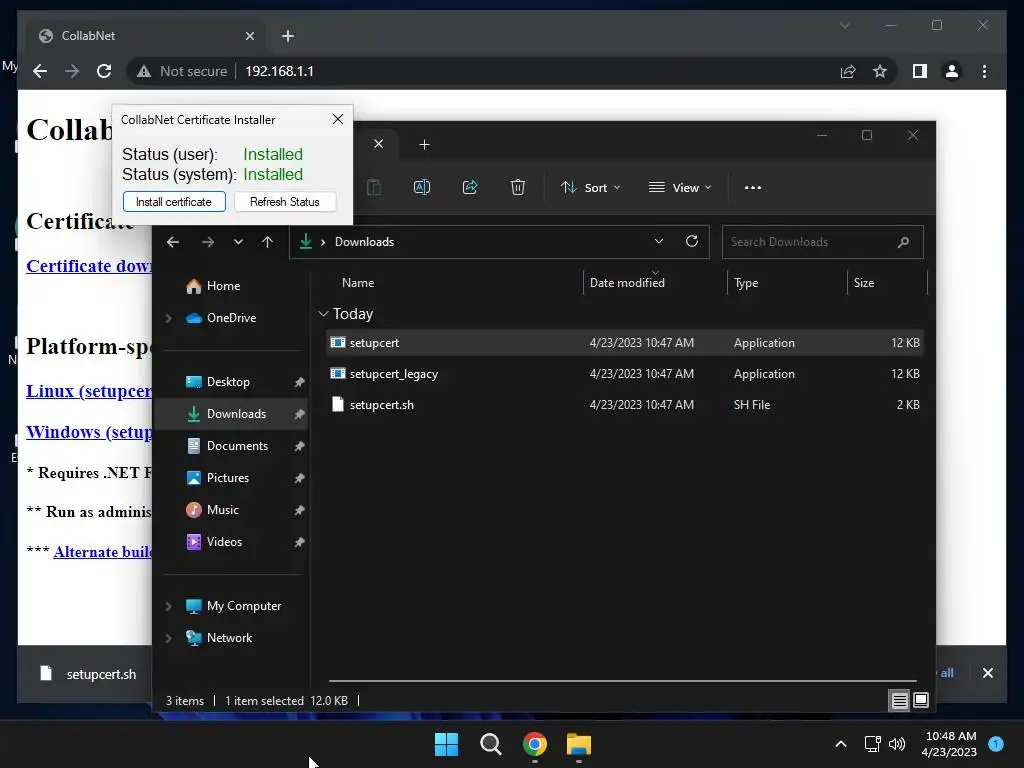Screen dimensions: 1024x768
Task: Open the Windows setupcert link
Action: click(89, 432)
